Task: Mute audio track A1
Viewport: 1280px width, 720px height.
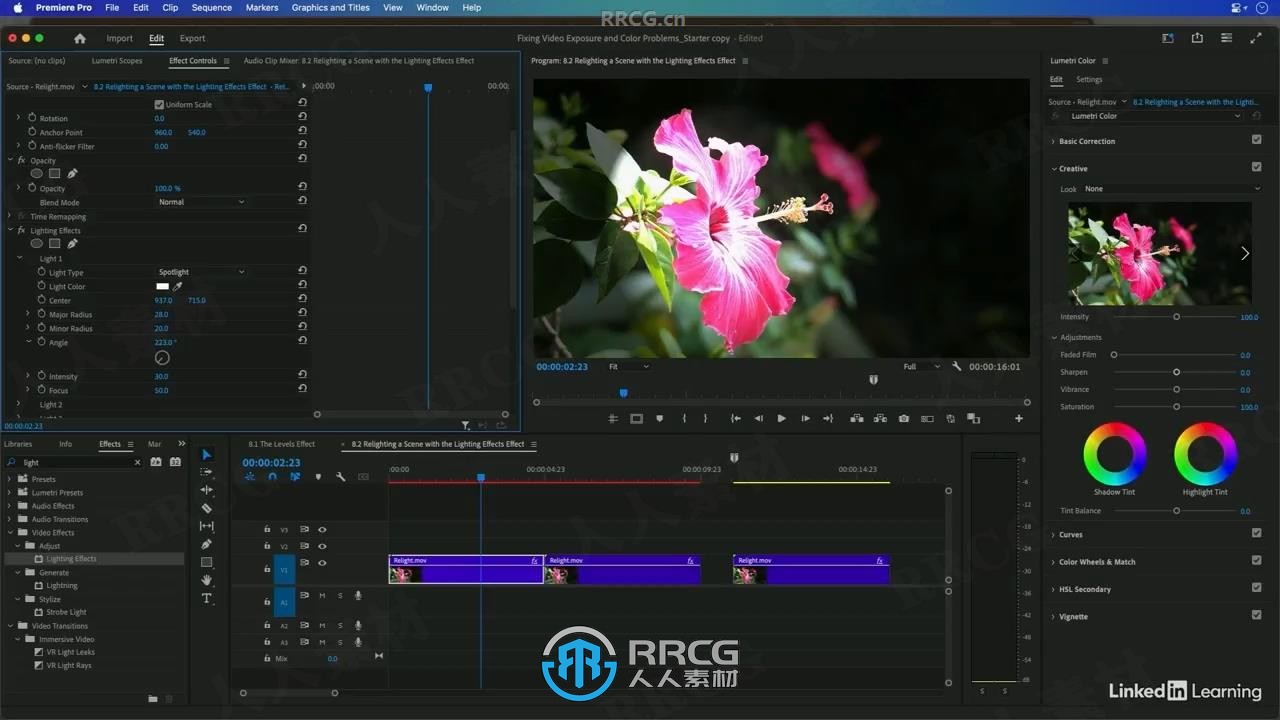Action: pyautogui.click(x=322, y=595)
